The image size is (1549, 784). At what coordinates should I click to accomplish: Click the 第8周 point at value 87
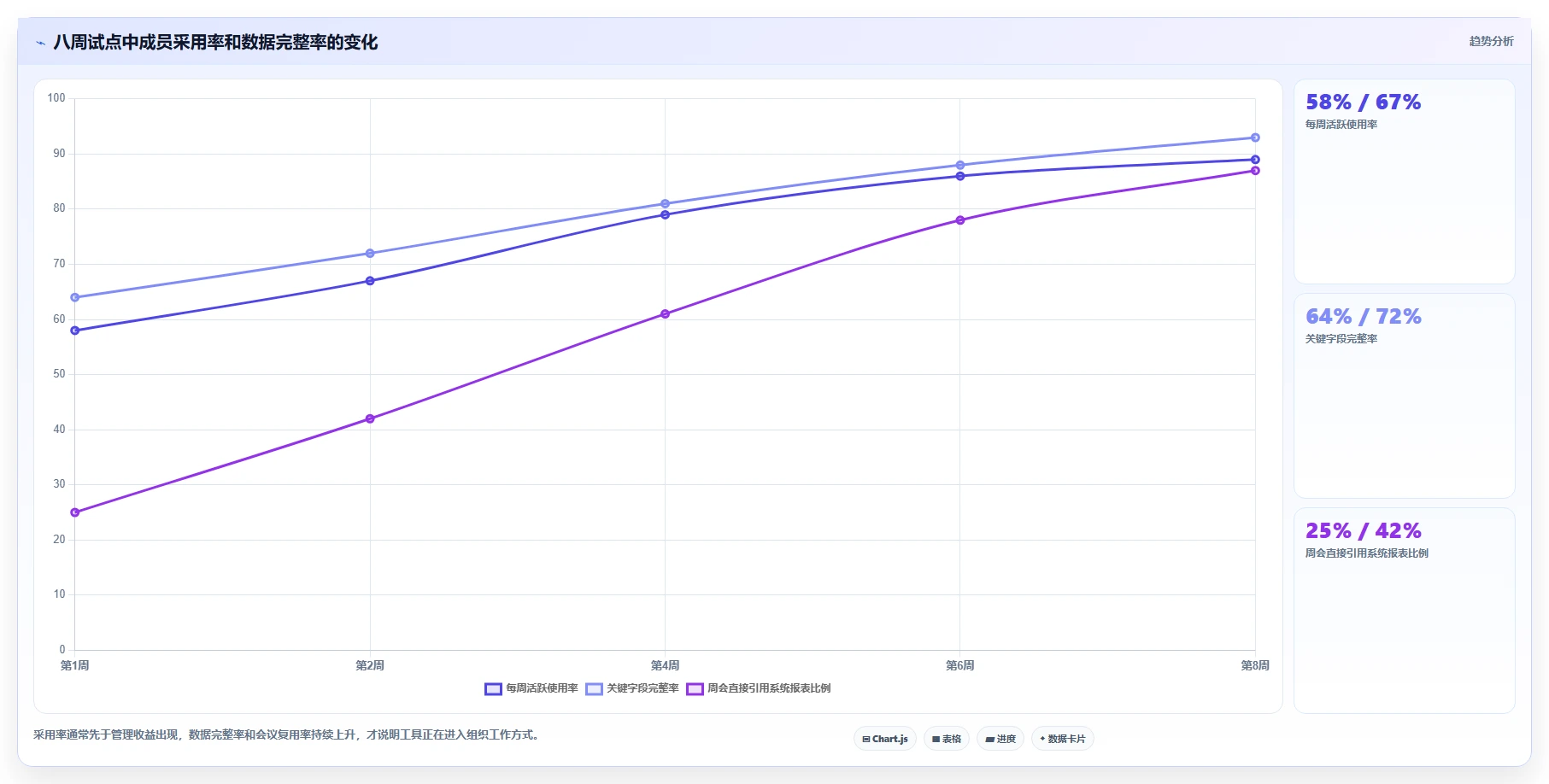click(1255, 171)
